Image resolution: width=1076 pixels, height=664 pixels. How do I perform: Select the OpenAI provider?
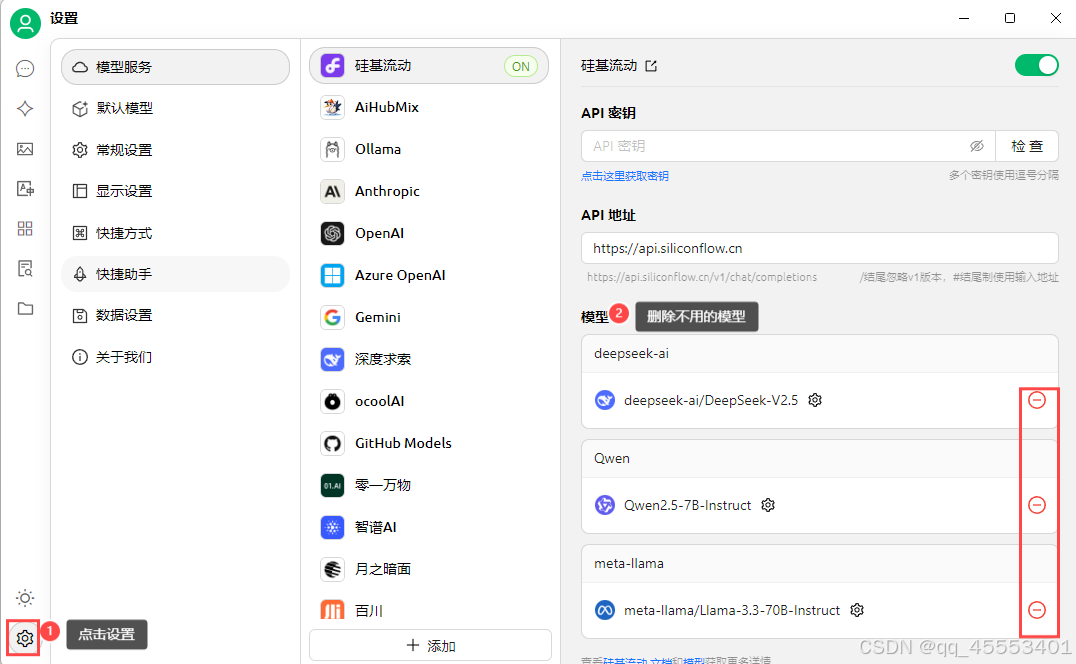tap(429, 233)
